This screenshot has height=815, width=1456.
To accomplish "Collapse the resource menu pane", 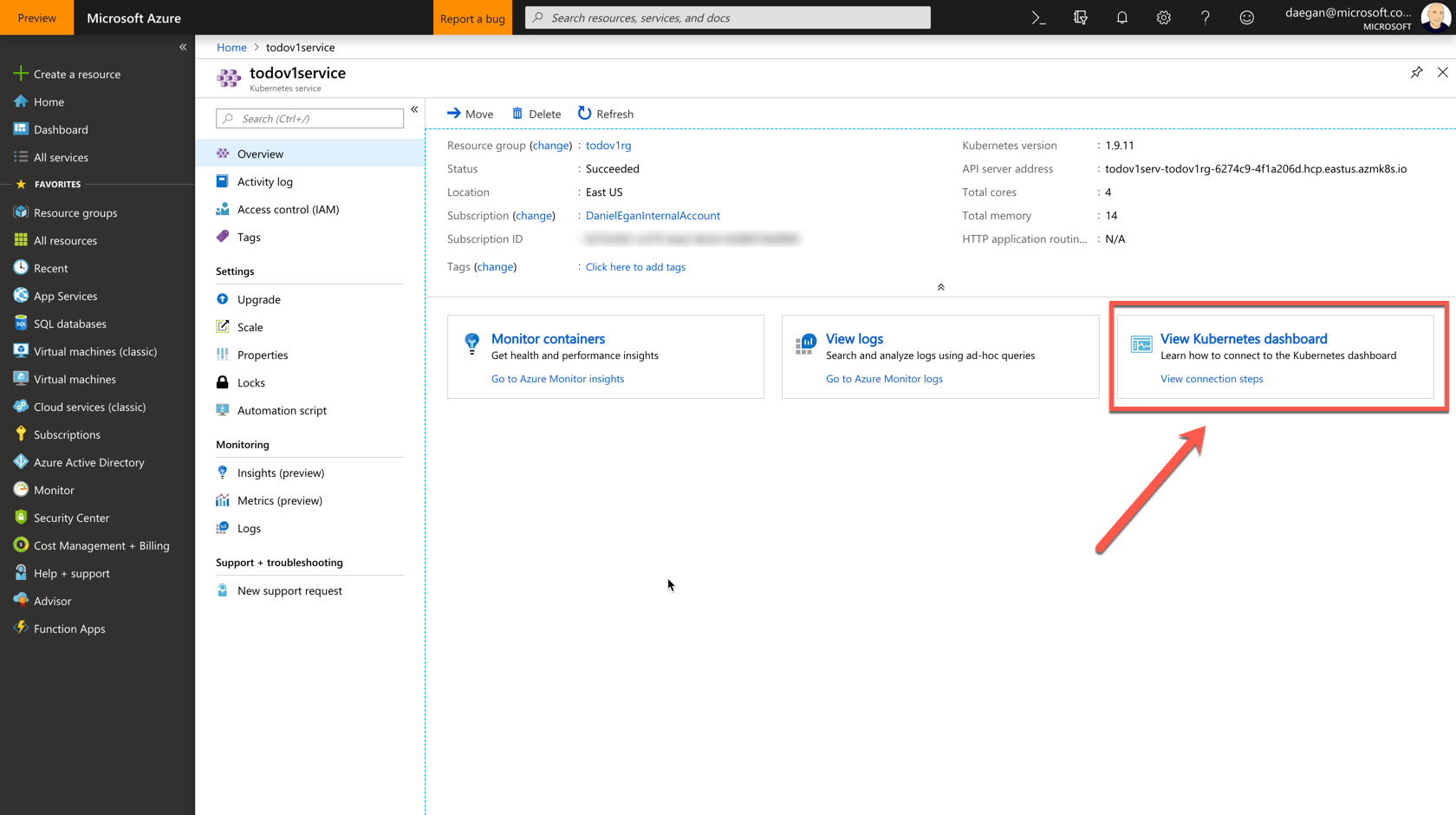I will (414, 109).
